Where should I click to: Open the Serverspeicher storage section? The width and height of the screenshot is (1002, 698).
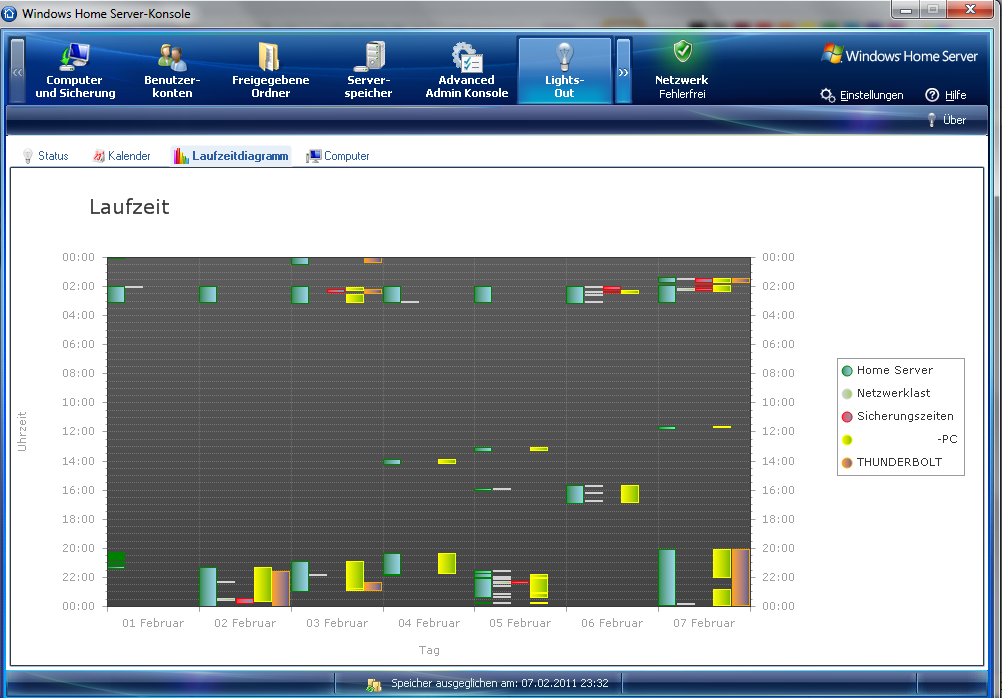[x=369, y=70]
